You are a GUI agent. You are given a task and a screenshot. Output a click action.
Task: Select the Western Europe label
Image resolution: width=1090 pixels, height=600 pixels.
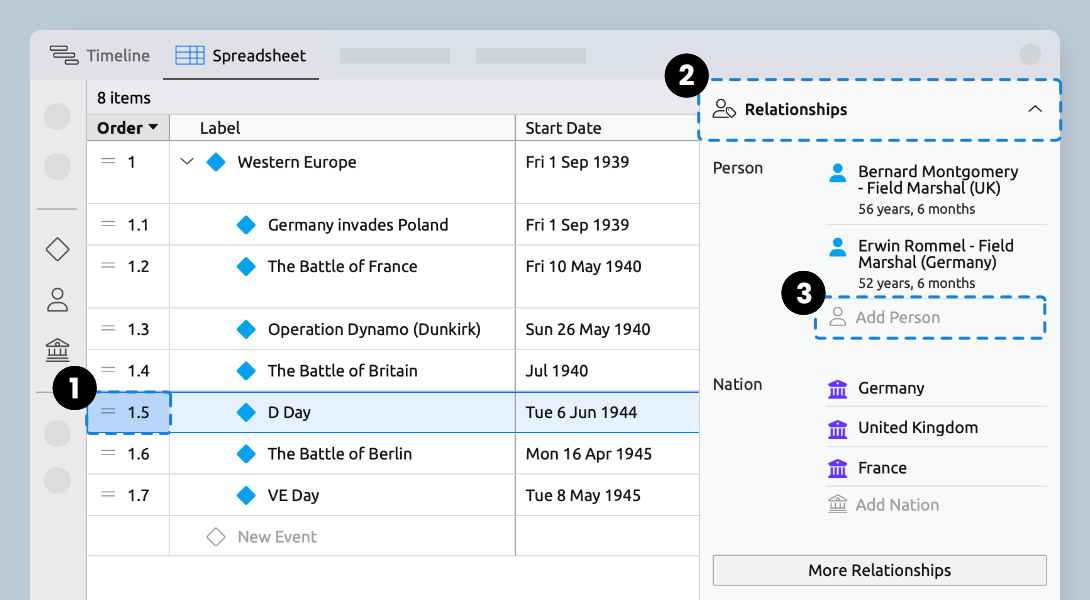coord(297,162)
